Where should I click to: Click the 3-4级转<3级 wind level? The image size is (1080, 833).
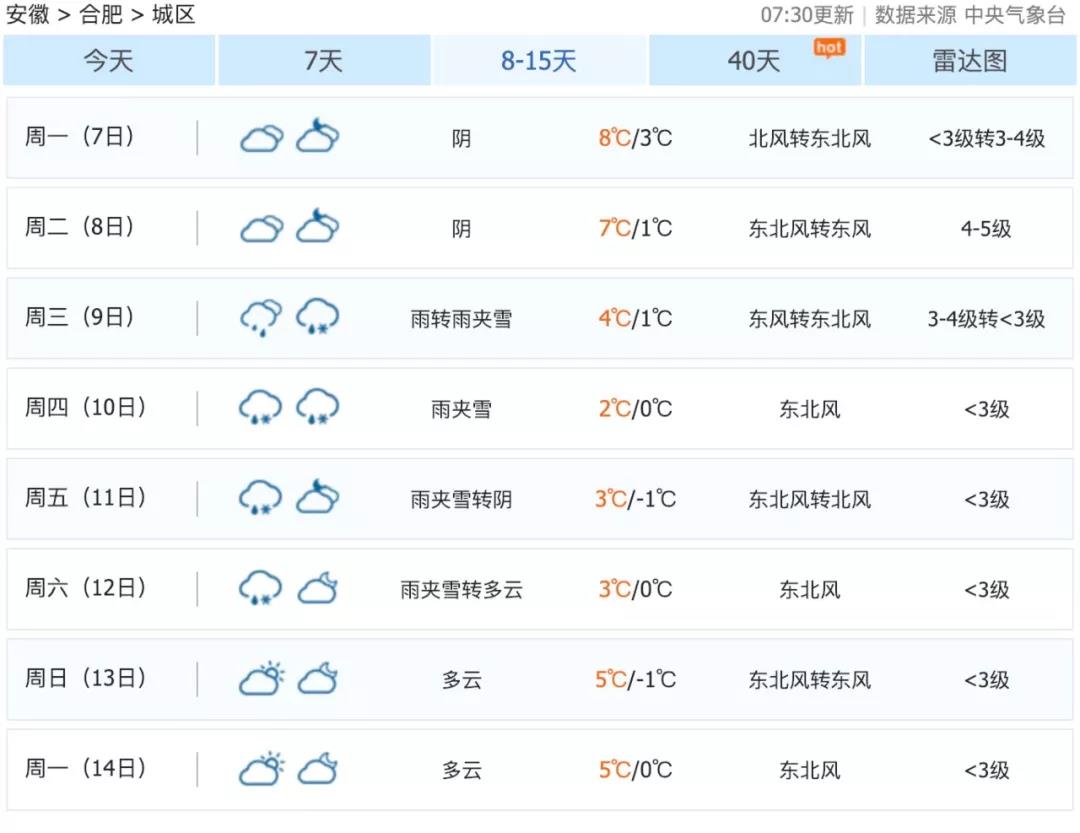(x=986, y=319)
